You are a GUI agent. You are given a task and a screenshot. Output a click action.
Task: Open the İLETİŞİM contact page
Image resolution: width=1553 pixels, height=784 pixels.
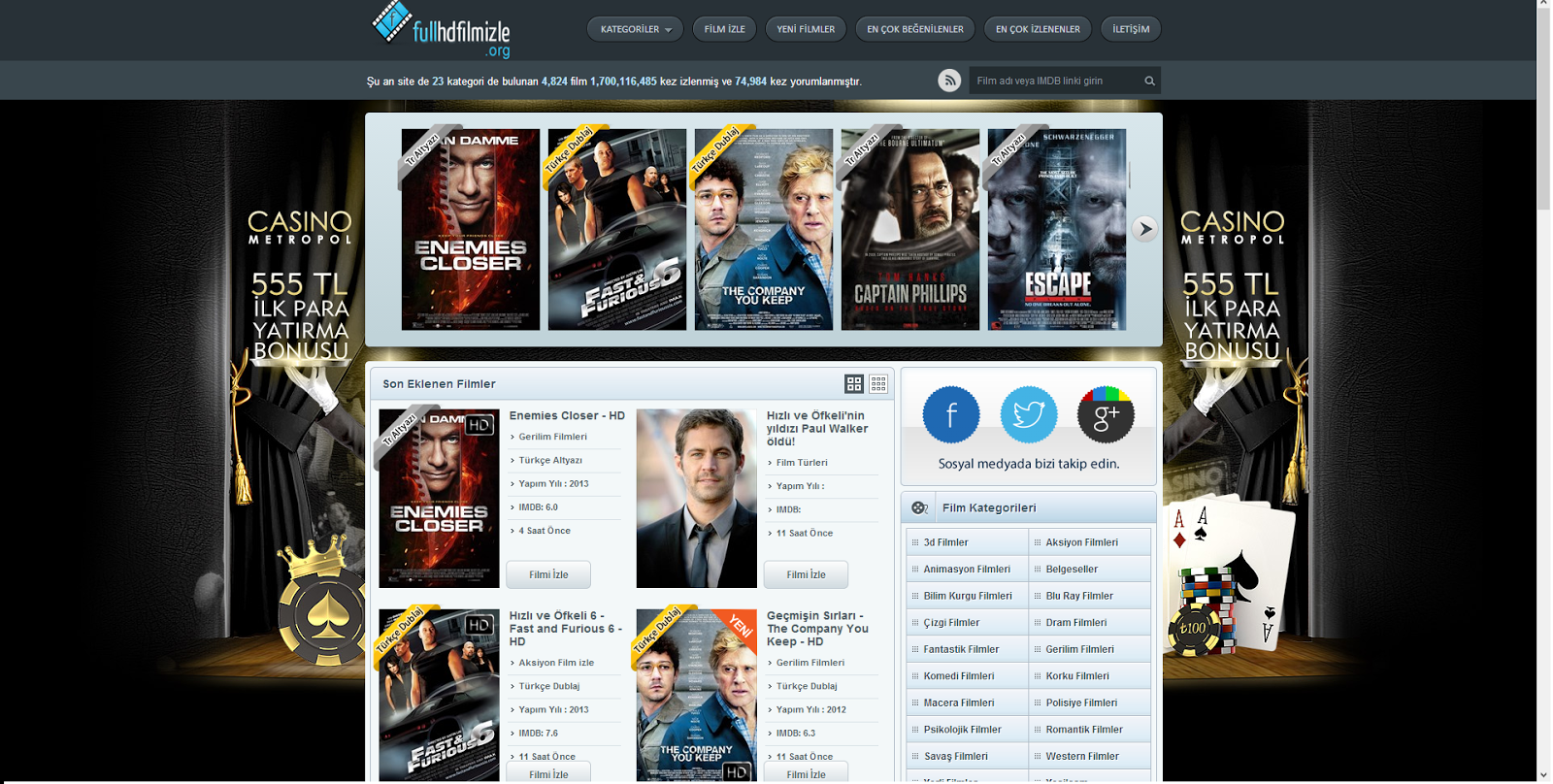1131,29
